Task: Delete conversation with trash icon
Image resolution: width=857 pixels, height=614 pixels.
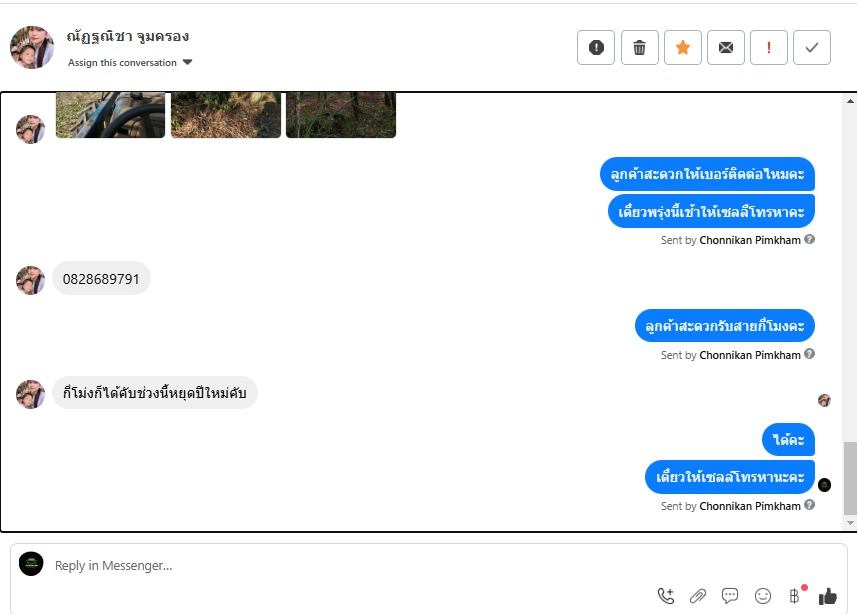Action: click(x=639, y=48)
